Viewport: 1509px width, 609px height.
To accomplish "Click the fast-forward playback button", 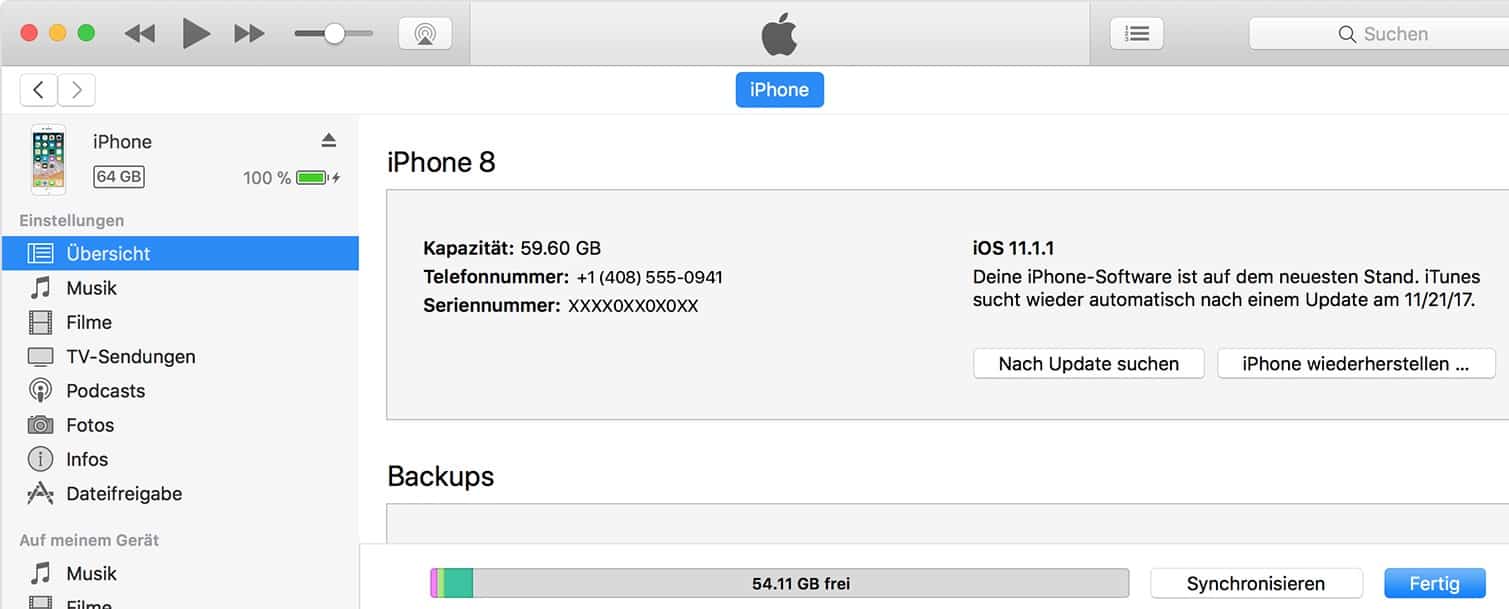I will coord(249,33).
